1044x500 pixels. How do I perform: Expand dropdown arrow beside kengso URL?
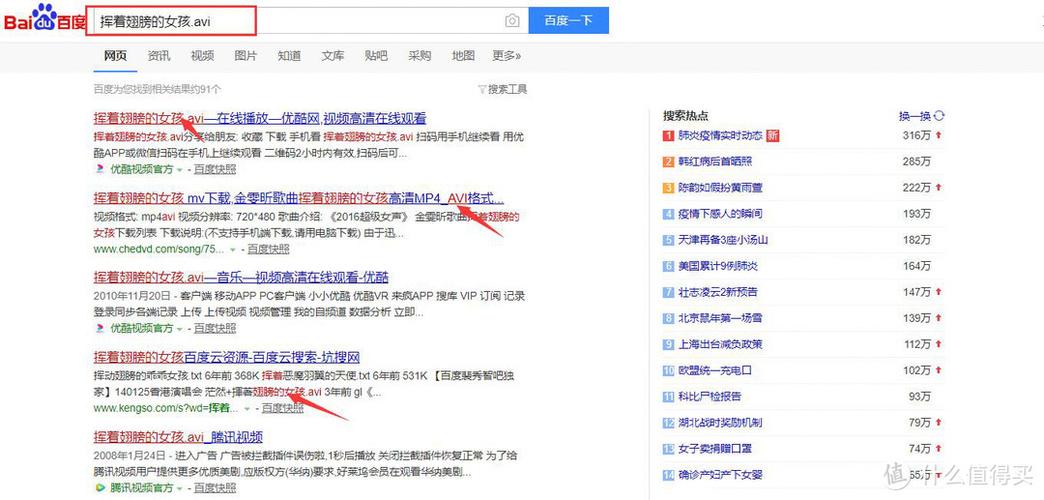[x=248, y=408]
